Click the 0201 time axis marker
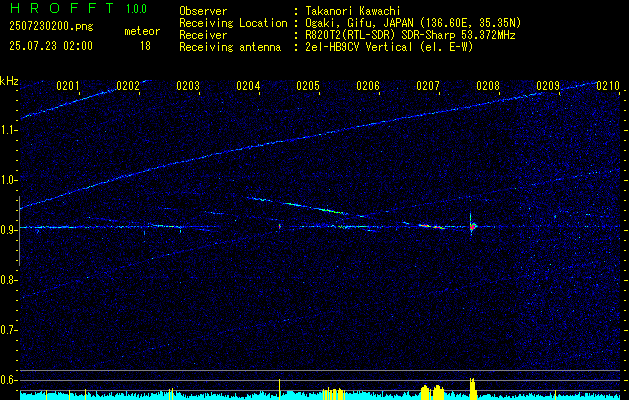 (x=67, y=86)
